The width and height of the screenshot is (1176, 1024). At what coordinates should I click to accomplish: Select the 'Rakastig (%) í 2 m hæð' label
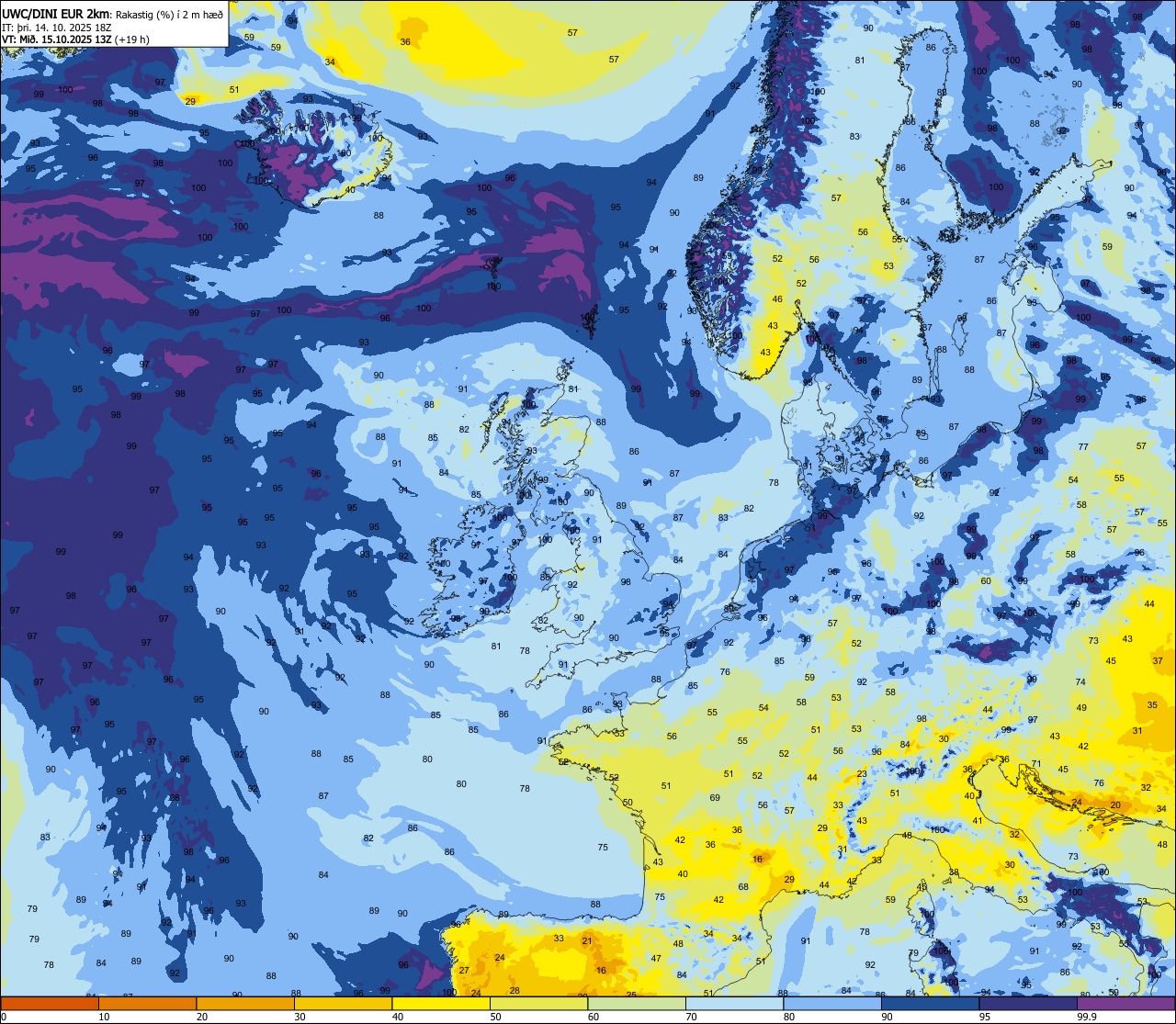coord(169,15)
